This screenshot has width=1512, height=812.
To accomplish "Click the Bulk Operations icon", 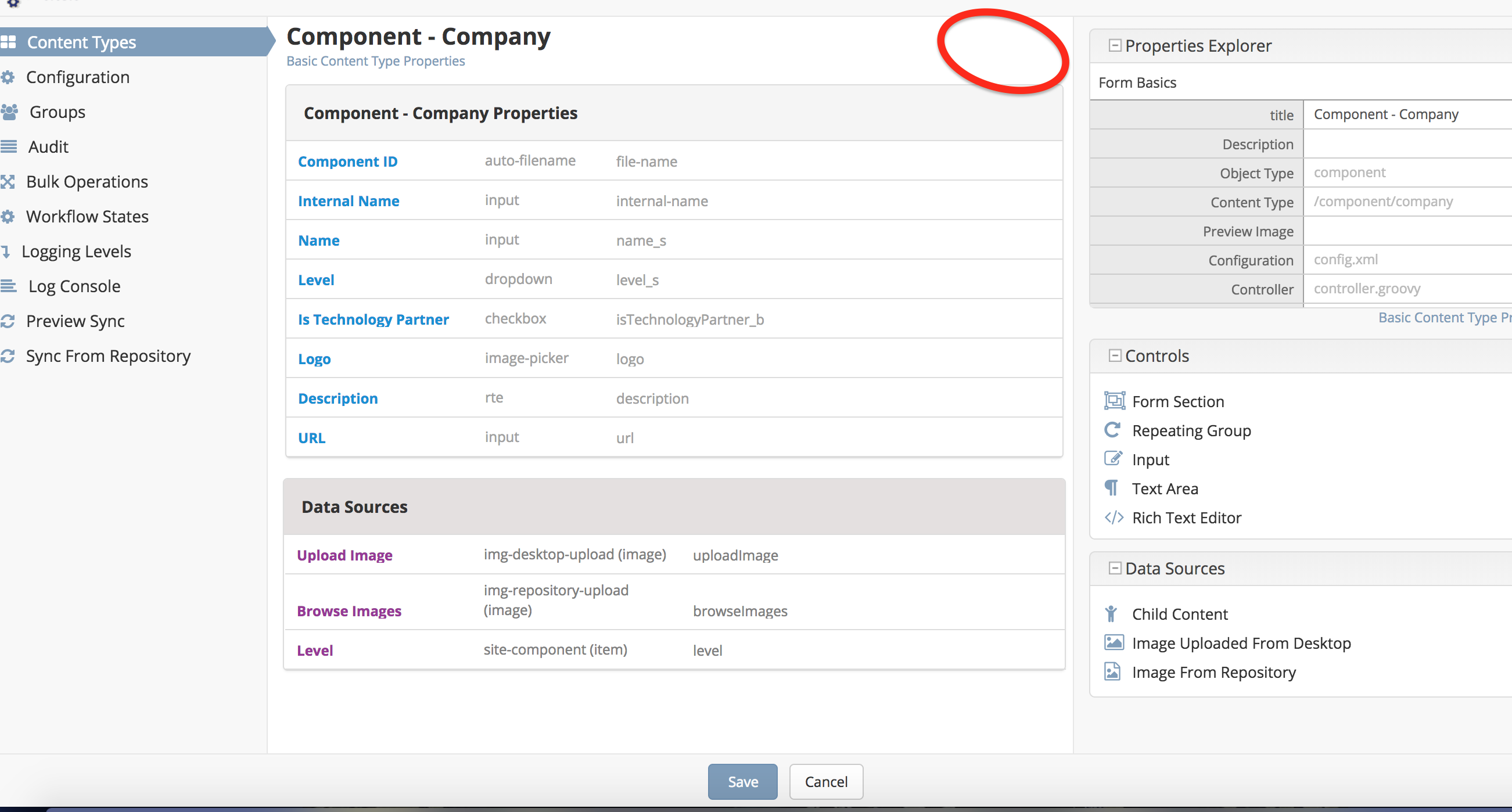I will [7, 181].
